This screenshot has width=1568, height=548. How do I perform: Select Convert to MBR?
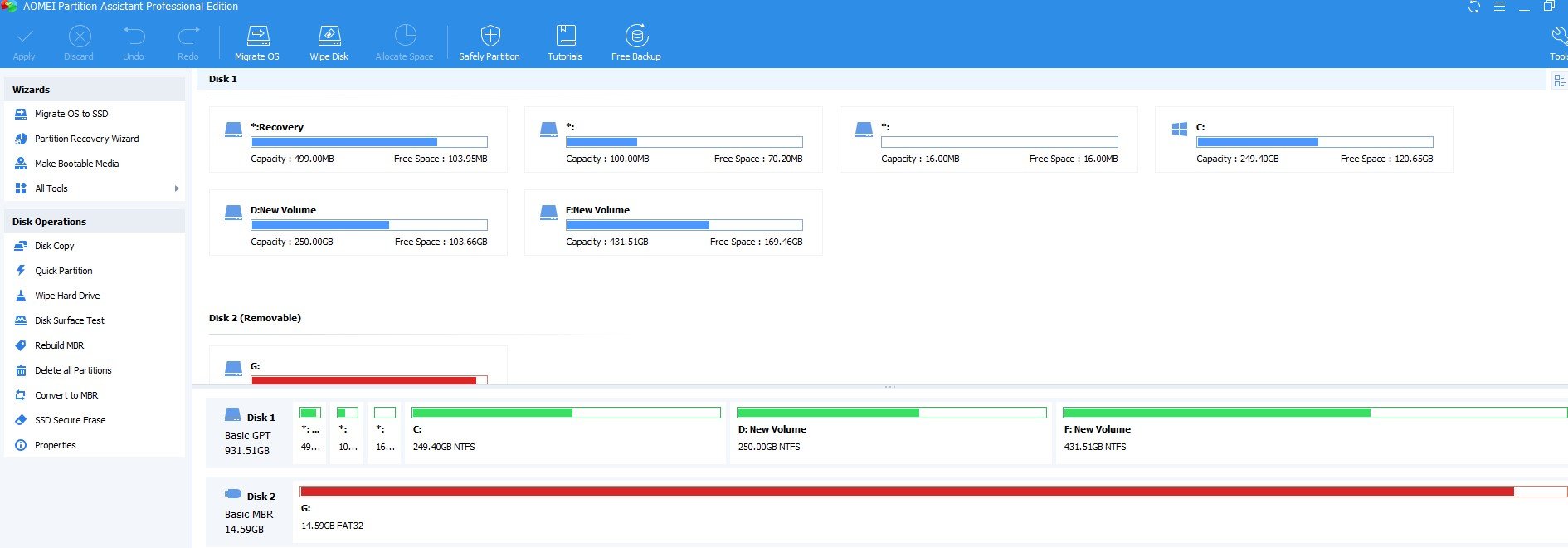coord(66,395)
